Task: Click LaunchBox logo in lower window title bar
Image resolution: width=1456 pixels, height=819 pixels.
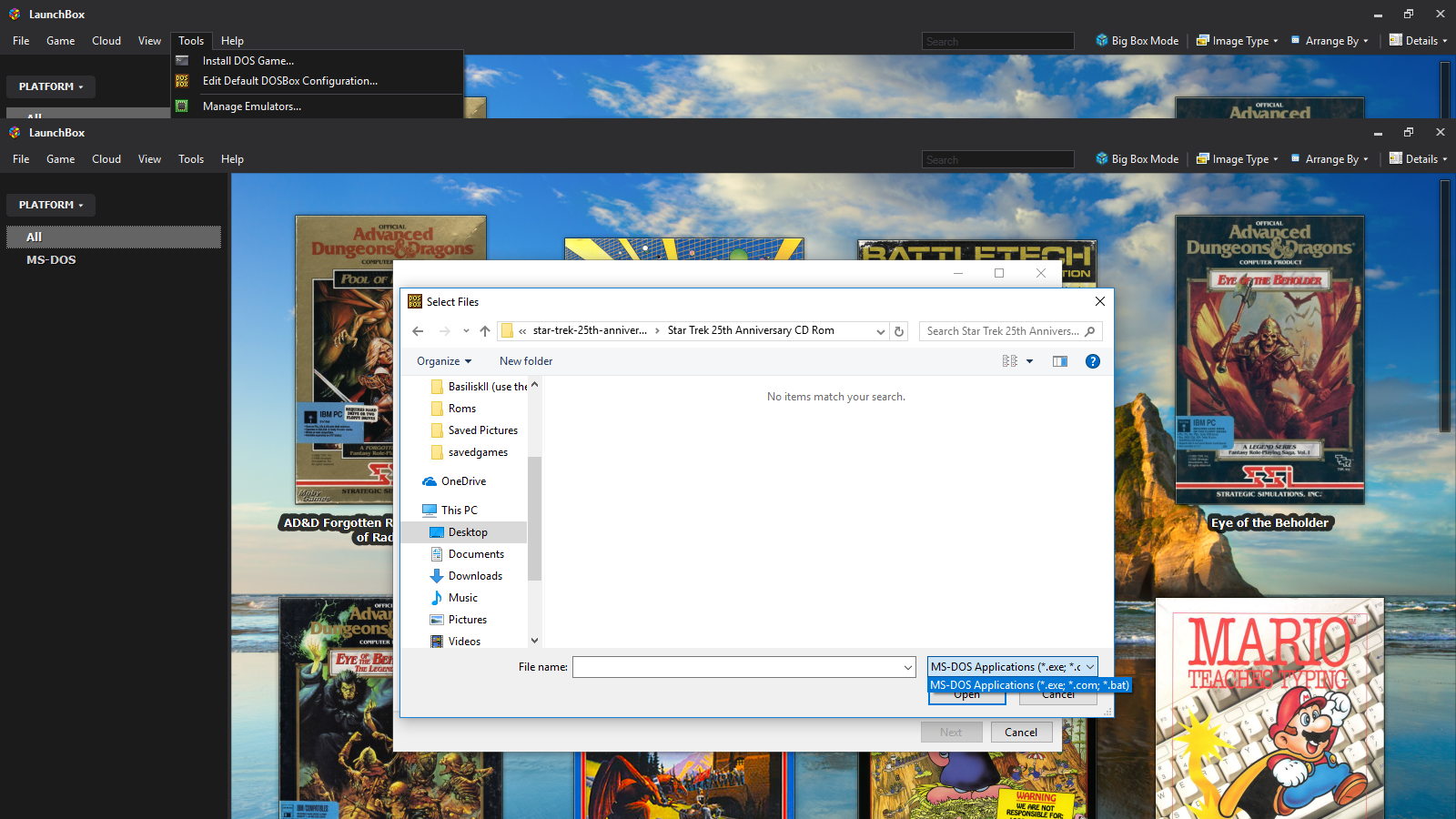Action: point(15,132)
